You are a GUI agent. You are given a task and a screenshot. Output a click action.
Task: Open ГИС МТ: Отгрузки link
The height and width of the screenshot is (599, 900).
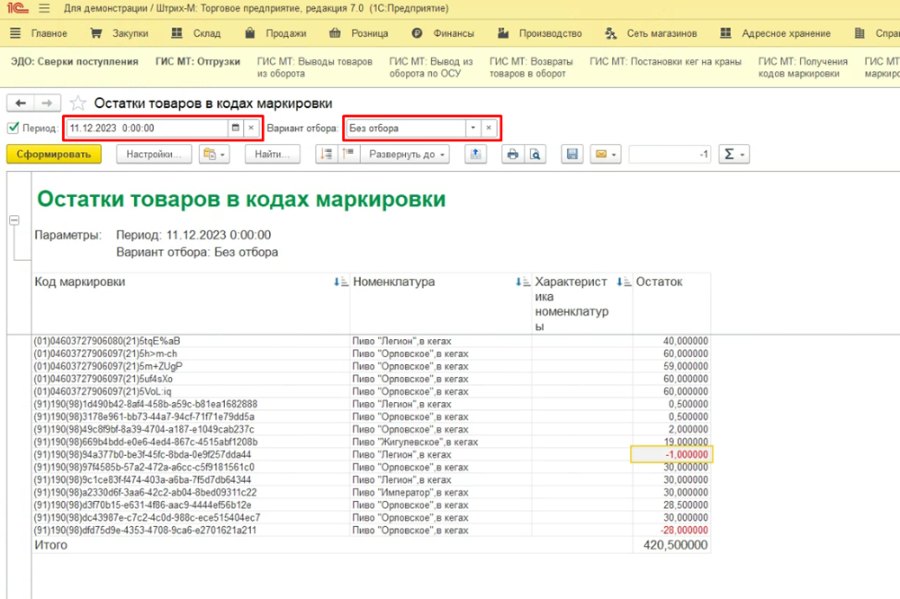click(x=198, y=61)
